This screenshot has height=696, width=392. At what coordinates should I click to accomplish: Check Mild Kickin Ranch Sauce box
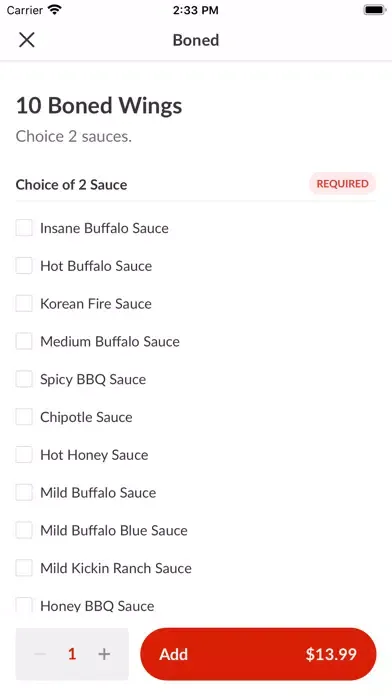click(x=24, y=567)
